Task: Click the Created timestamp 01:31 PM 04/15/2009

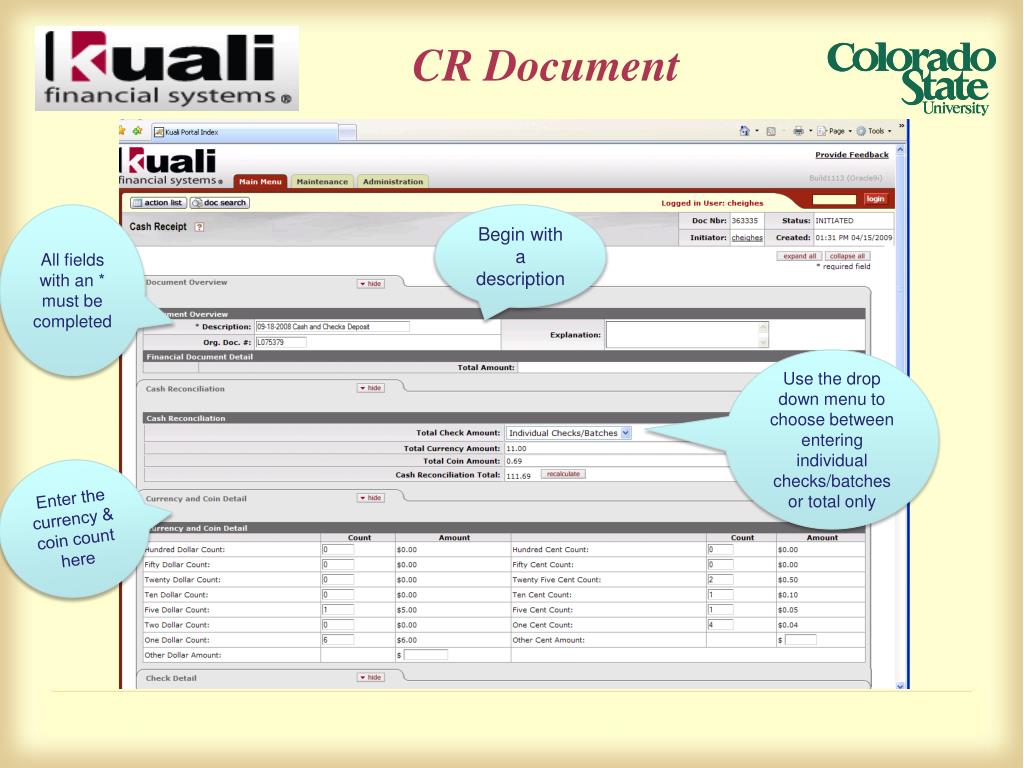Action: (x=854, y=238)
